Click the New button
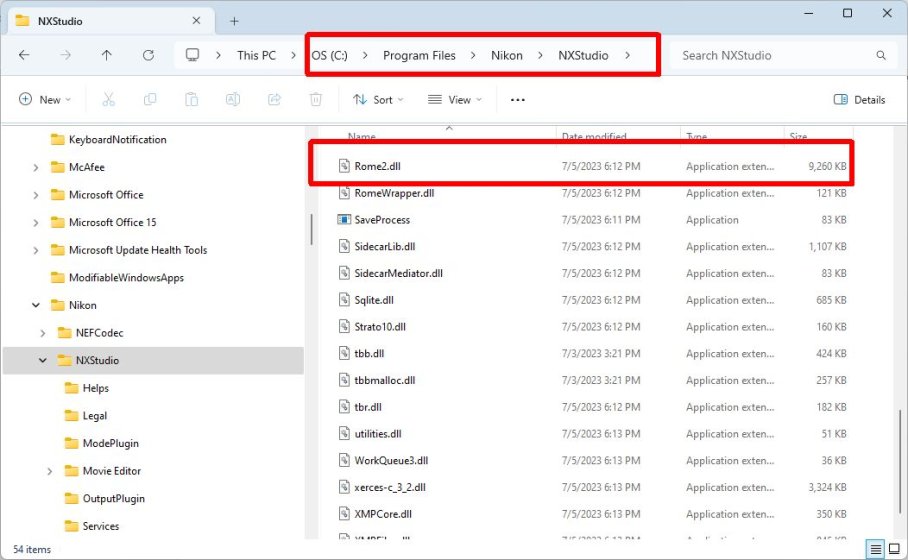Viewport: 908px width, 560px height. click(45, 100)
